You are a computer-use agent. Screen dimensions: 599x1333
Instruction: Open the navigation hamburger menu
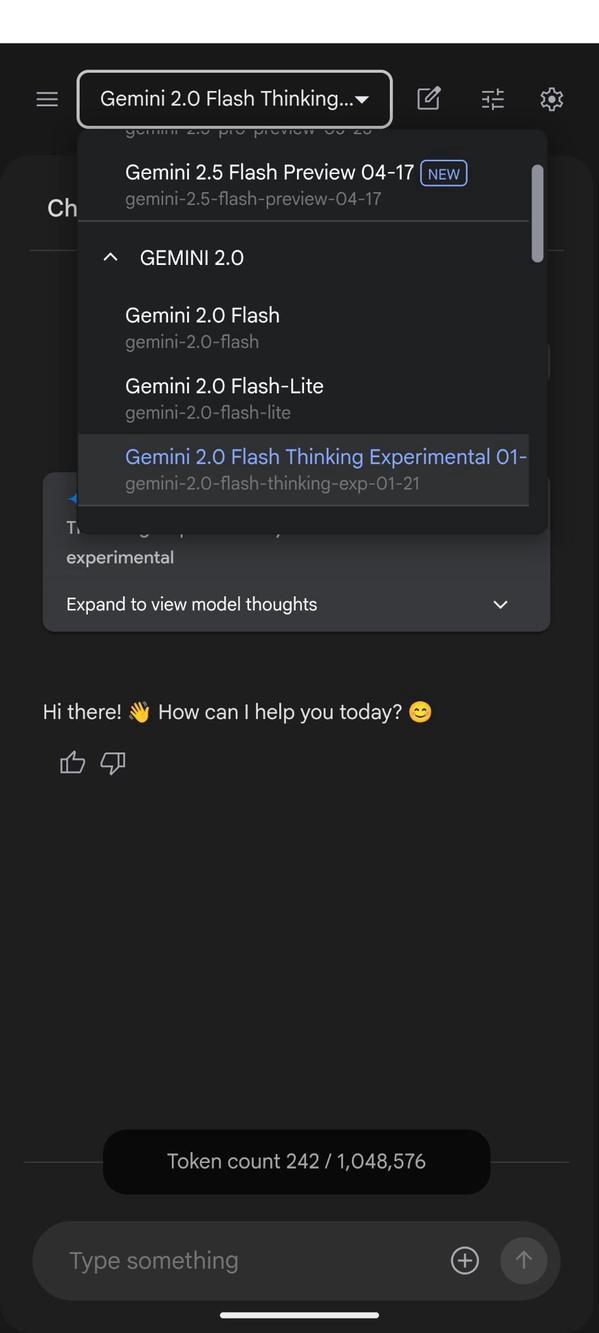point(46,98)
